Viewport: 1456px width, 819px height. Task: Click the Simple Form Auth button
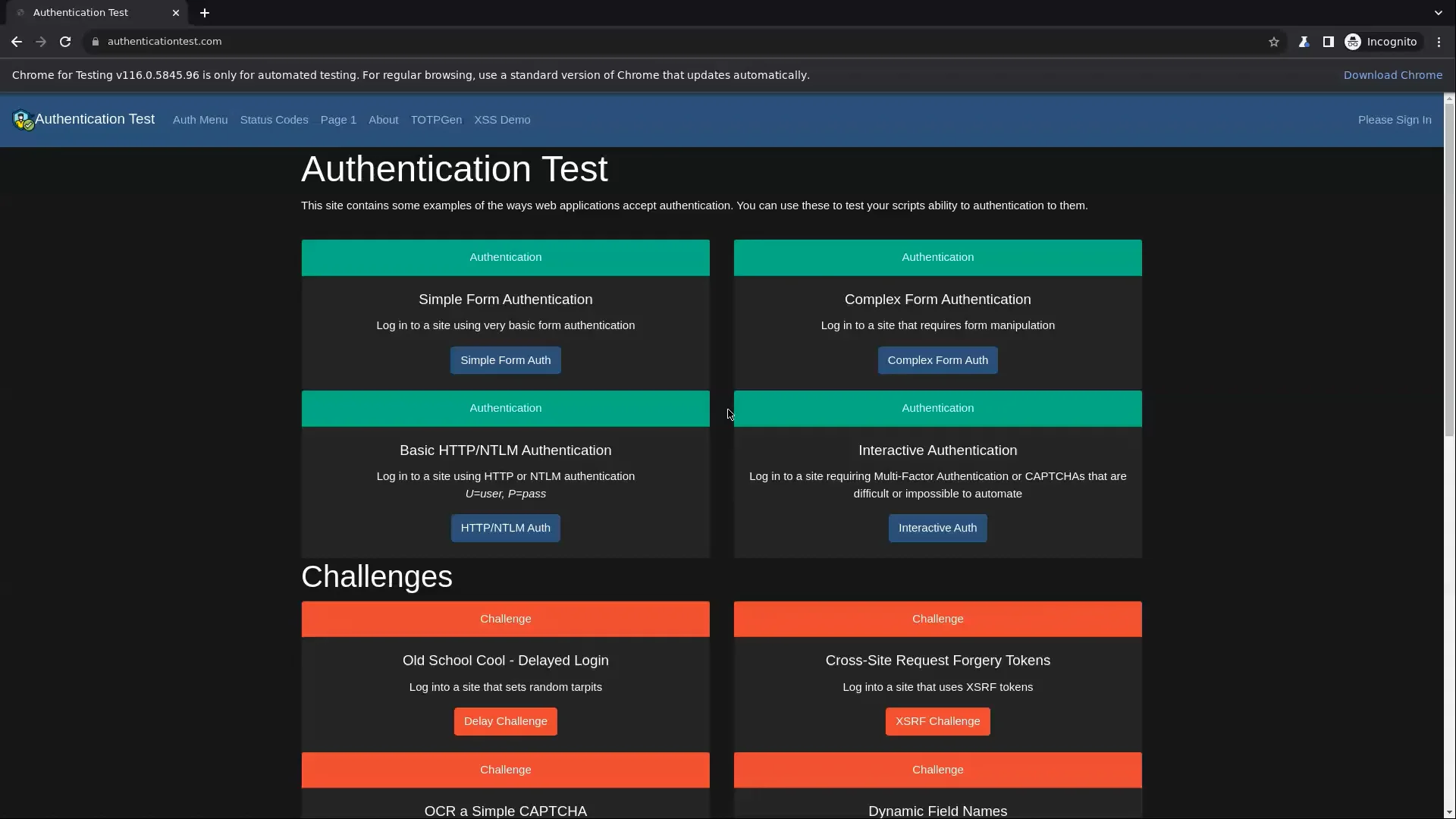click(506, 360)
